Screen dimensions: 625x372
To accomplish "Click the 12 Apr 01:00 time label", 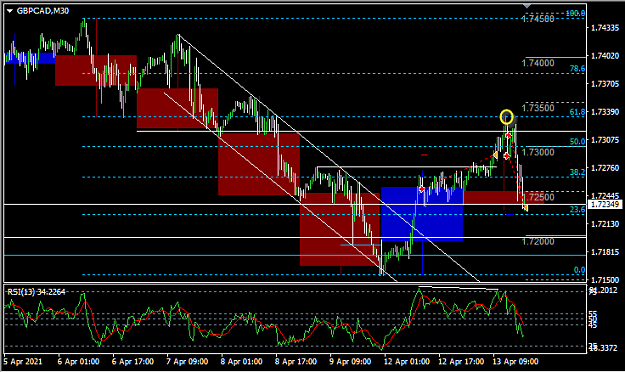I will click(x=407, y=362).
